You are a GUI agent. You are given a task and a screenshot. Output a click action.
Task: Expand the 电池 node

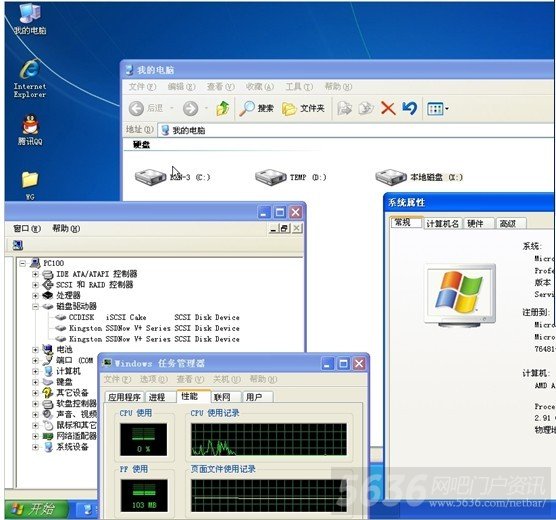(35, 350)
